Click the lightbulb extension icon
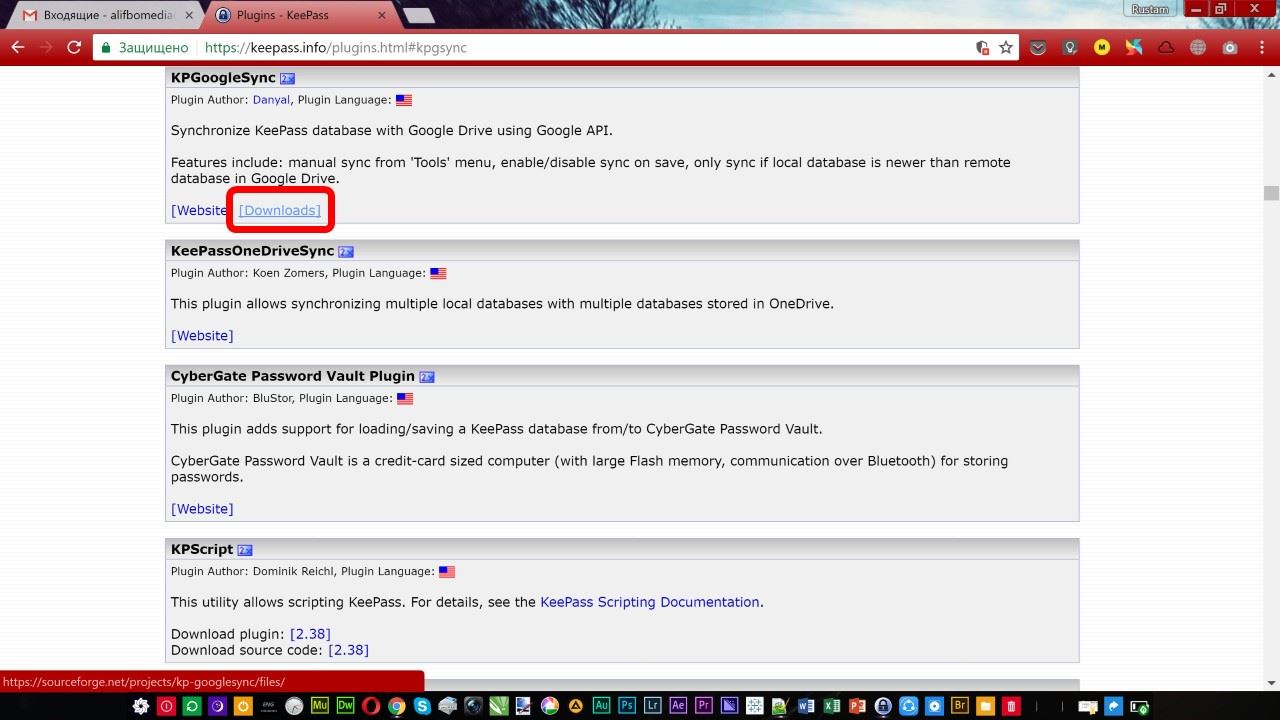 click(x=1070, y=47)
